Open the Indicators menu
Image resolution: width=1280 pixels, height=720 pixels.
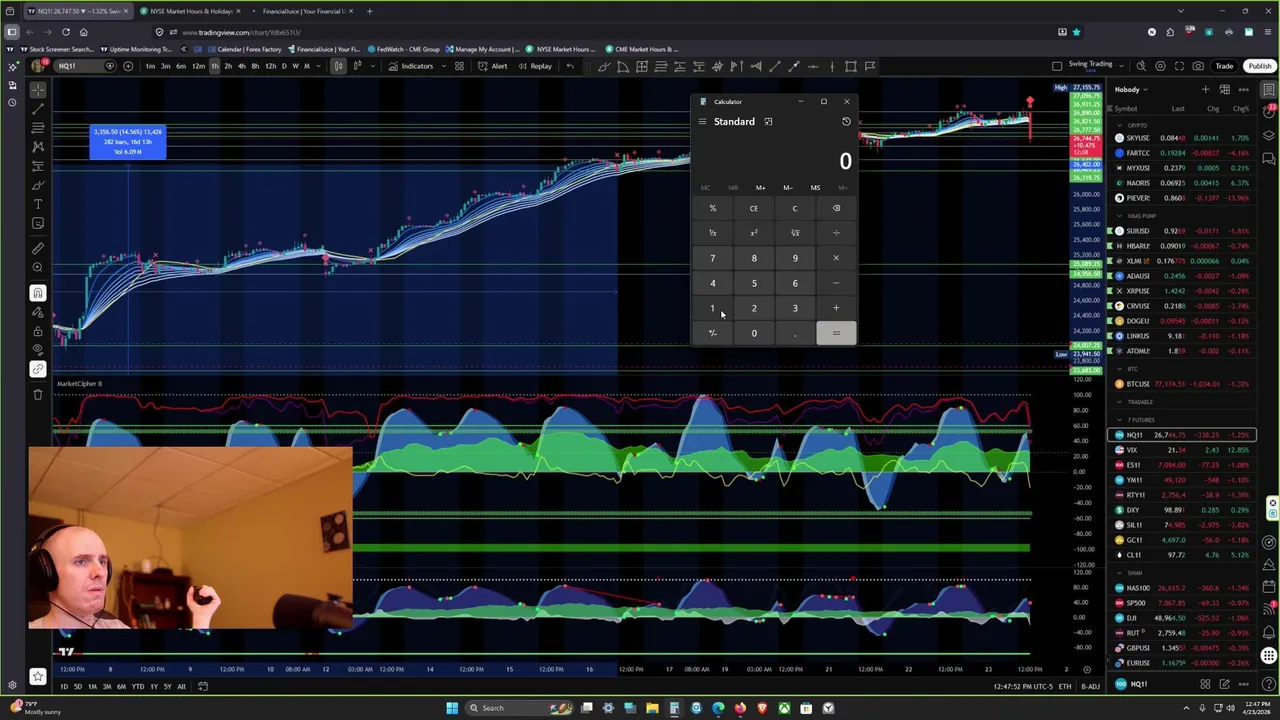click(x=411, y=66)
